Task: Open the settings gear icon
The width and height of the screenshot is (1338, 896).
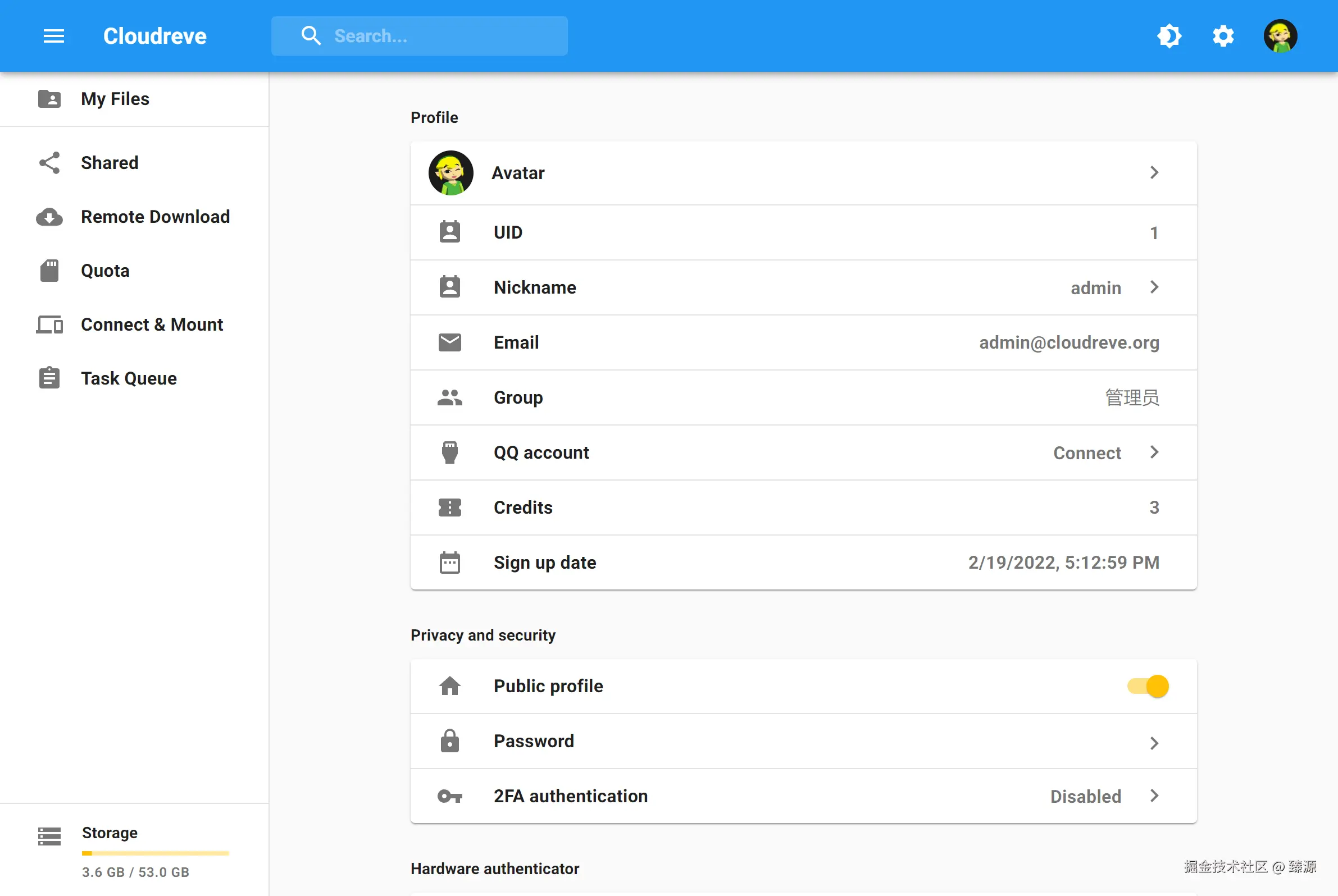Action: [x=1223, y=36]
